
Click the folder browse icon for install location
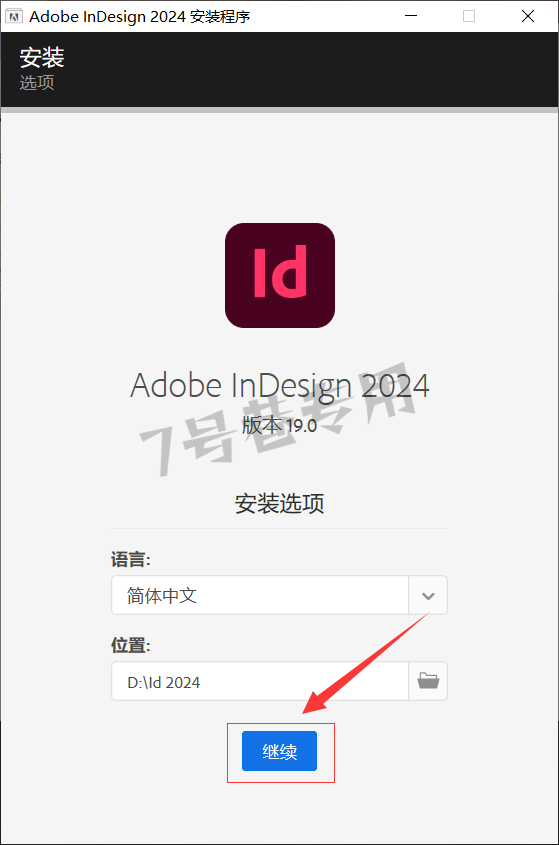coord(428,681)
